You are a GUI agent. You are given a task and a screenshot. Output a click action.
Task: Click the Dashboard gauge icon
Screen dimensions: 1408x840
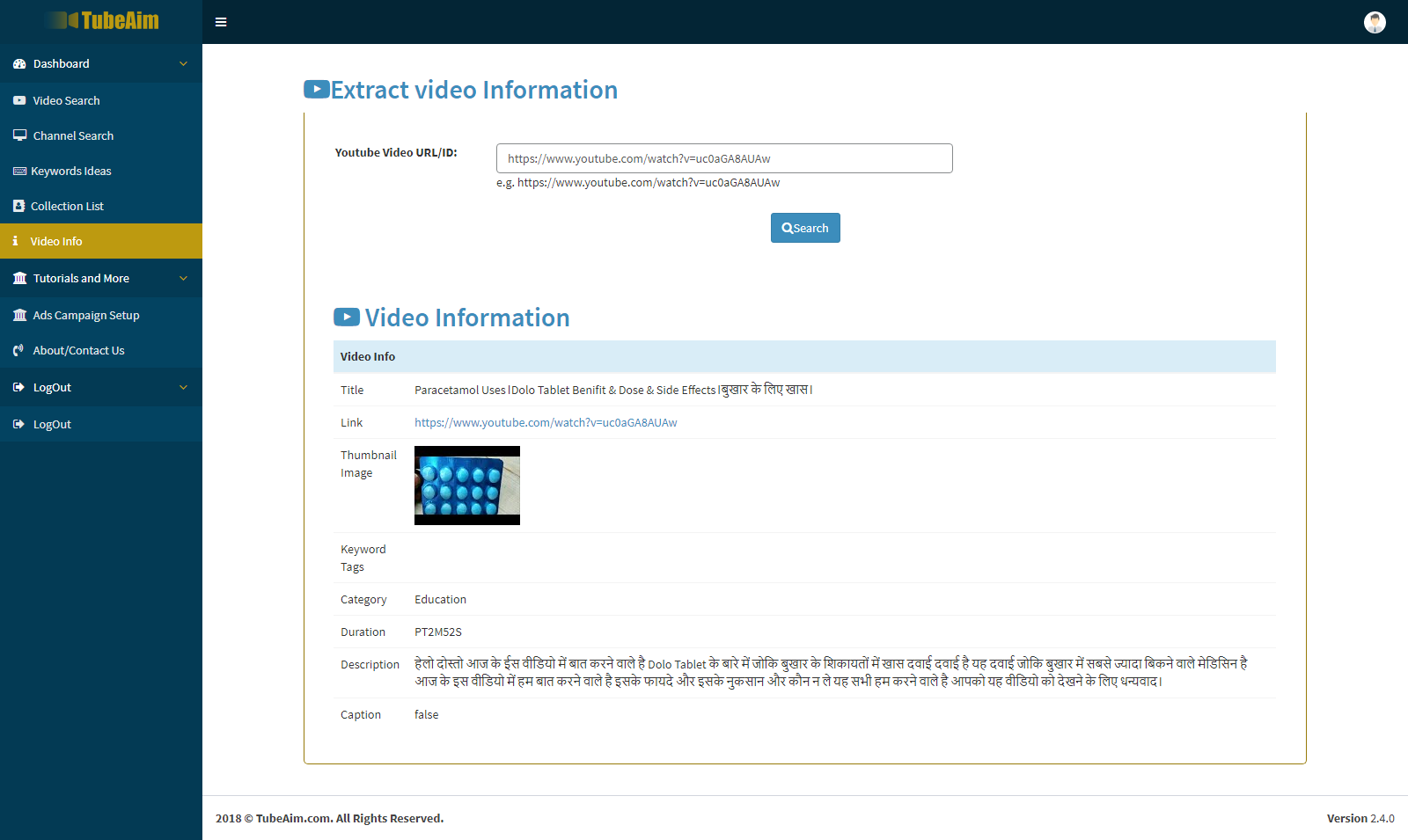click(x=19, y=63)
